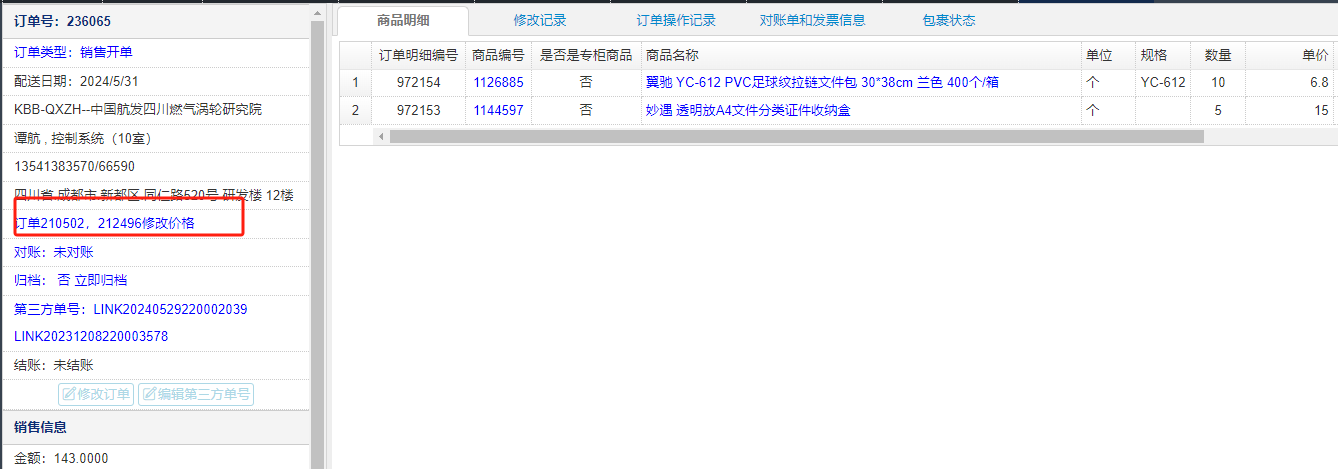Click the 规格 column header
The height and width of the screenshot is (469, 1338).
click(1162, 55)
